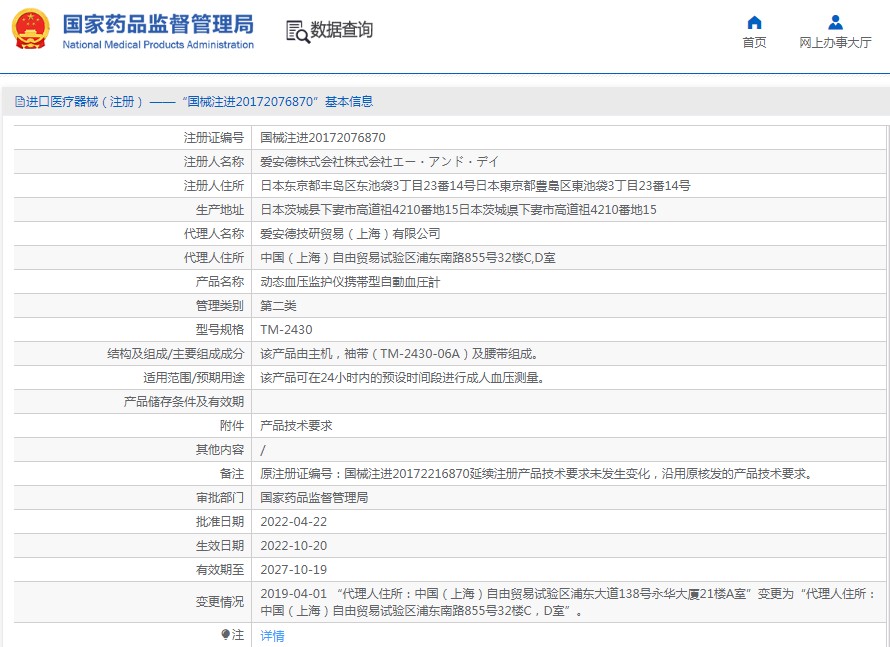Image resolution: width=890 pixels, height=647 pixels.
Task: Select effective date 2022-10-20
Action: tap(293, 546)
